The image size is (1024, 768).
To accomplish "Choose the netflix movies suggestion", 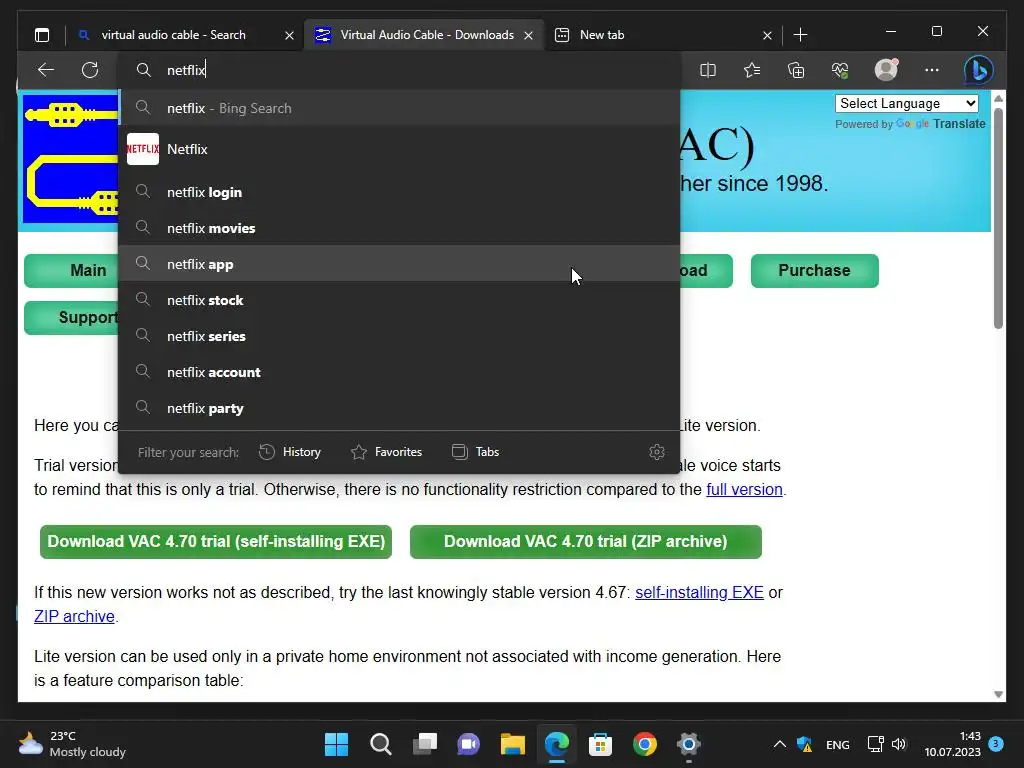I will click(x=399, y=229).
